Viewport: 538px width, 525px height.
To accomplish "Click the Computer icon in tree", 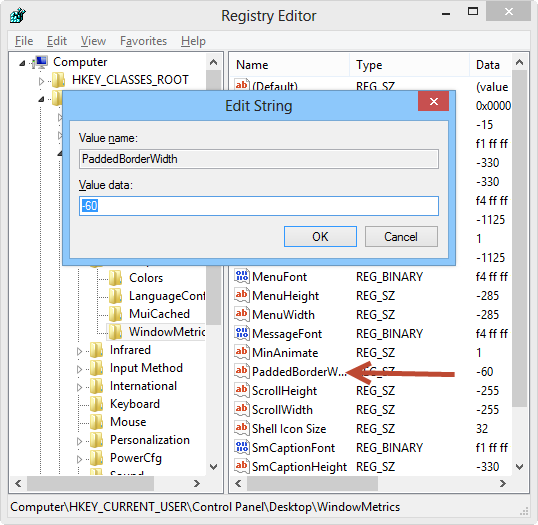I will [x=40, y=62].
